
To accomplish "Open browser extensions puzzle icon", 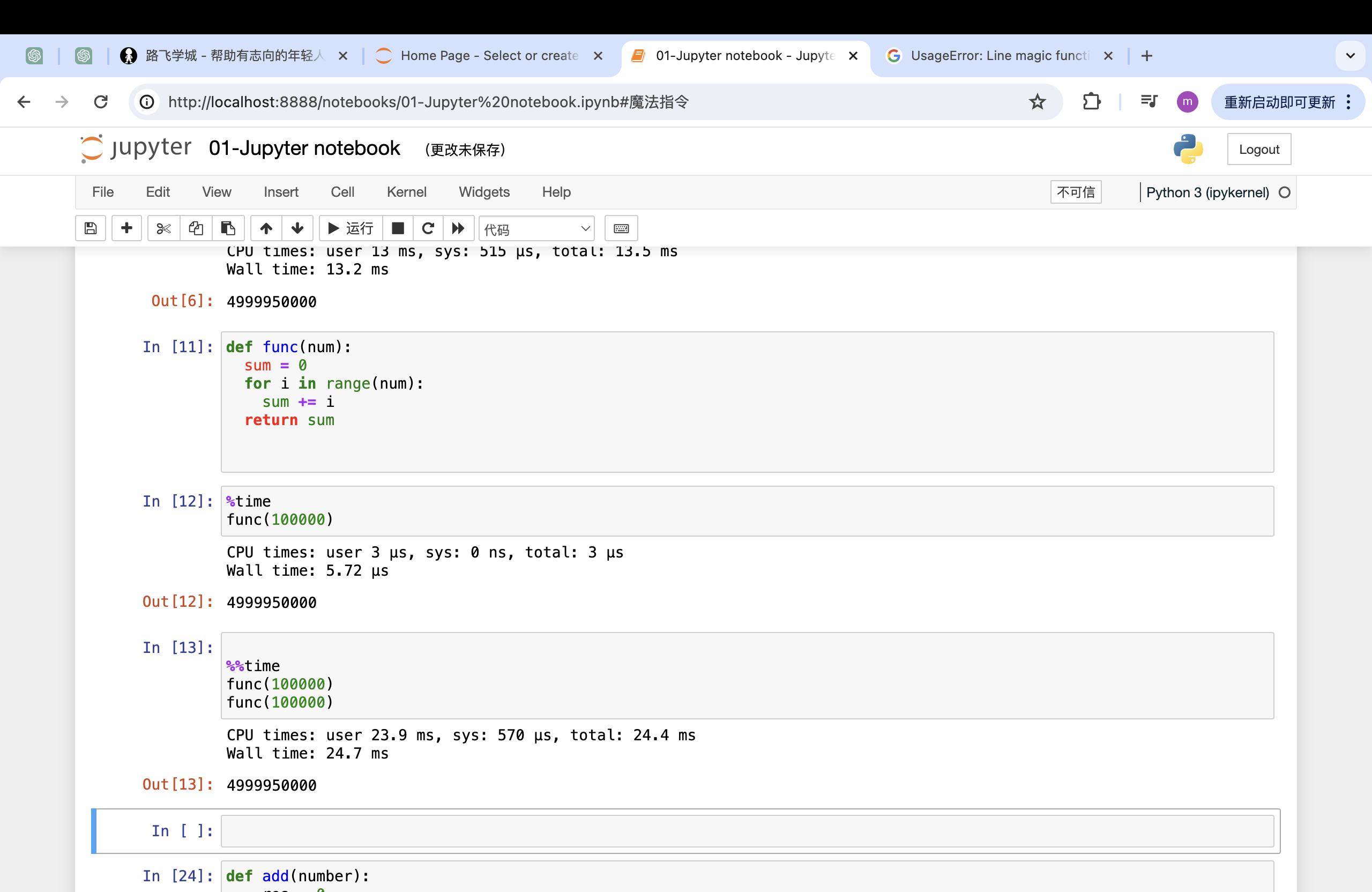I will tap(1091, 102).
